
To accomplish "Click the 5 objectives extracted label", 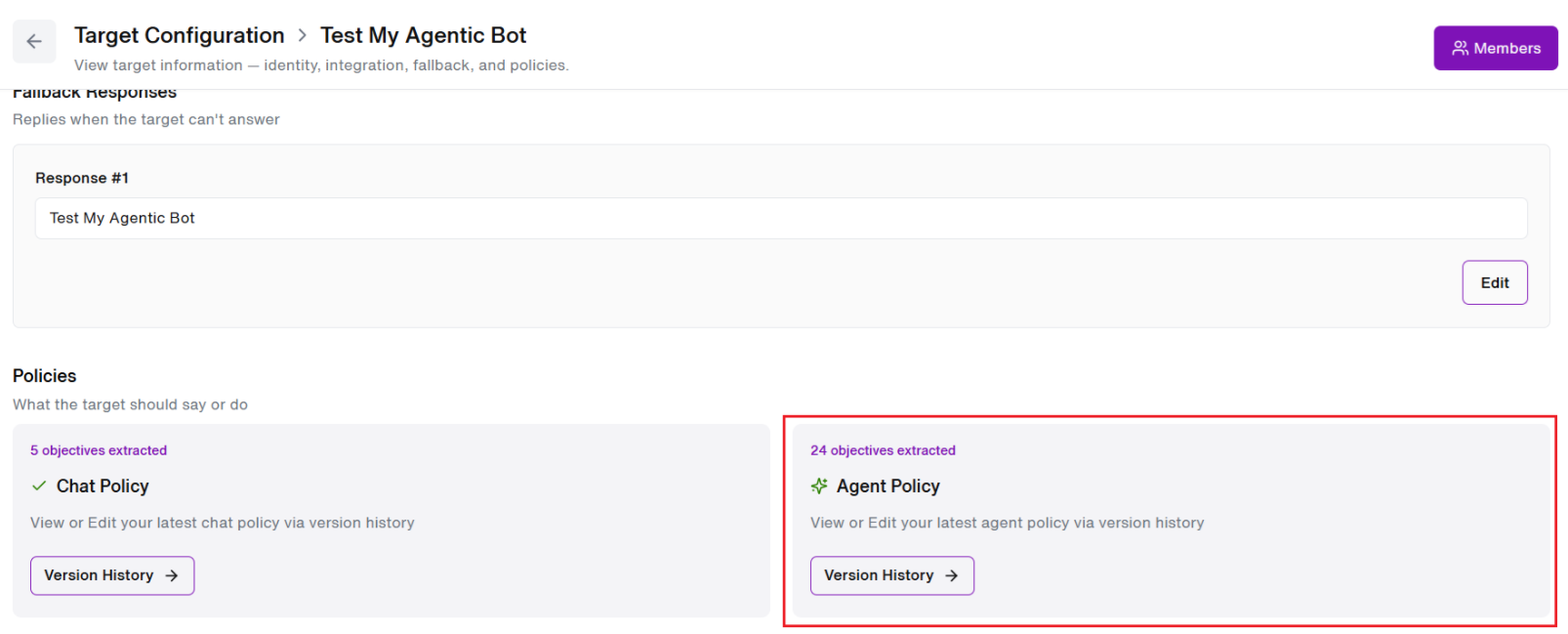I will click(99, 450).
